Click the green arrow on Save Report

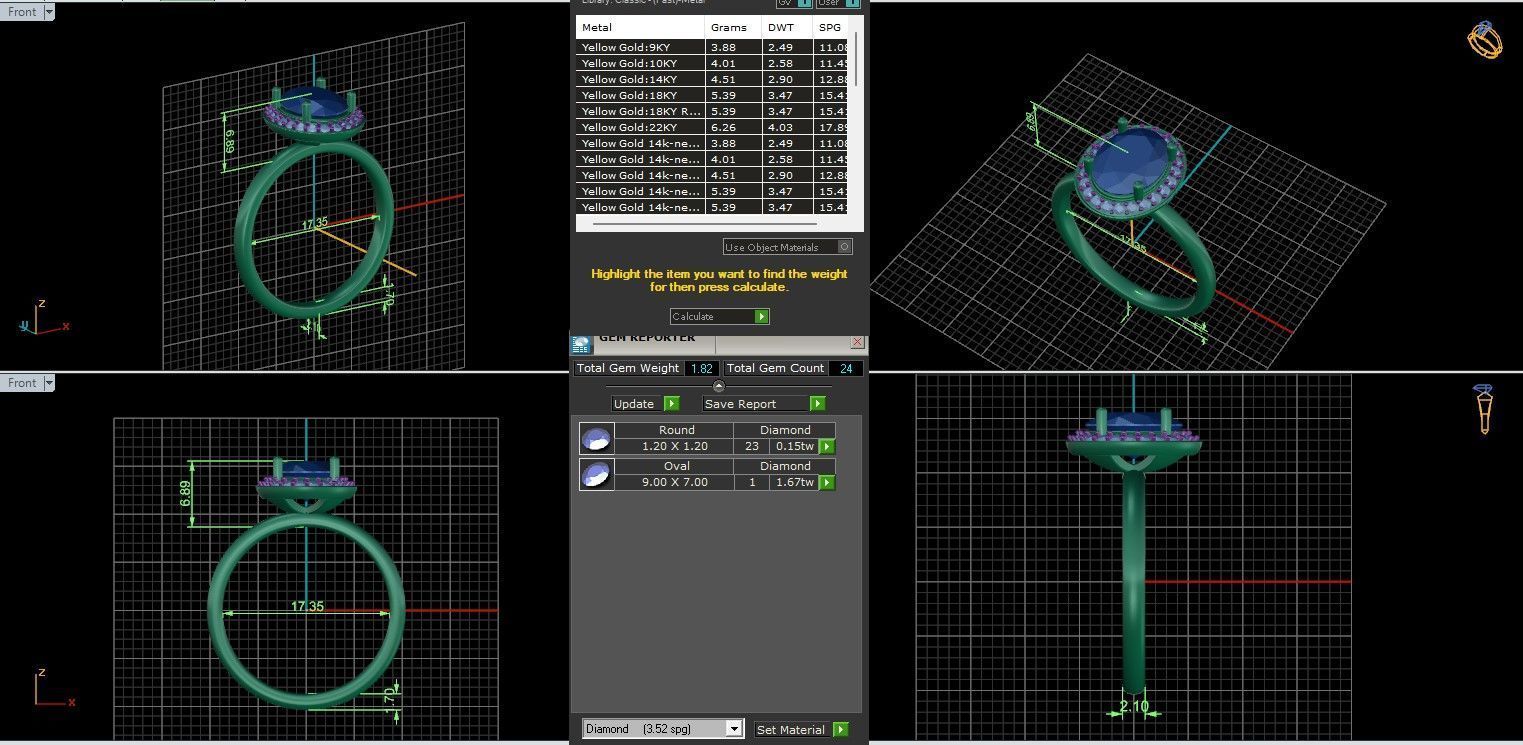pos(818,403)
